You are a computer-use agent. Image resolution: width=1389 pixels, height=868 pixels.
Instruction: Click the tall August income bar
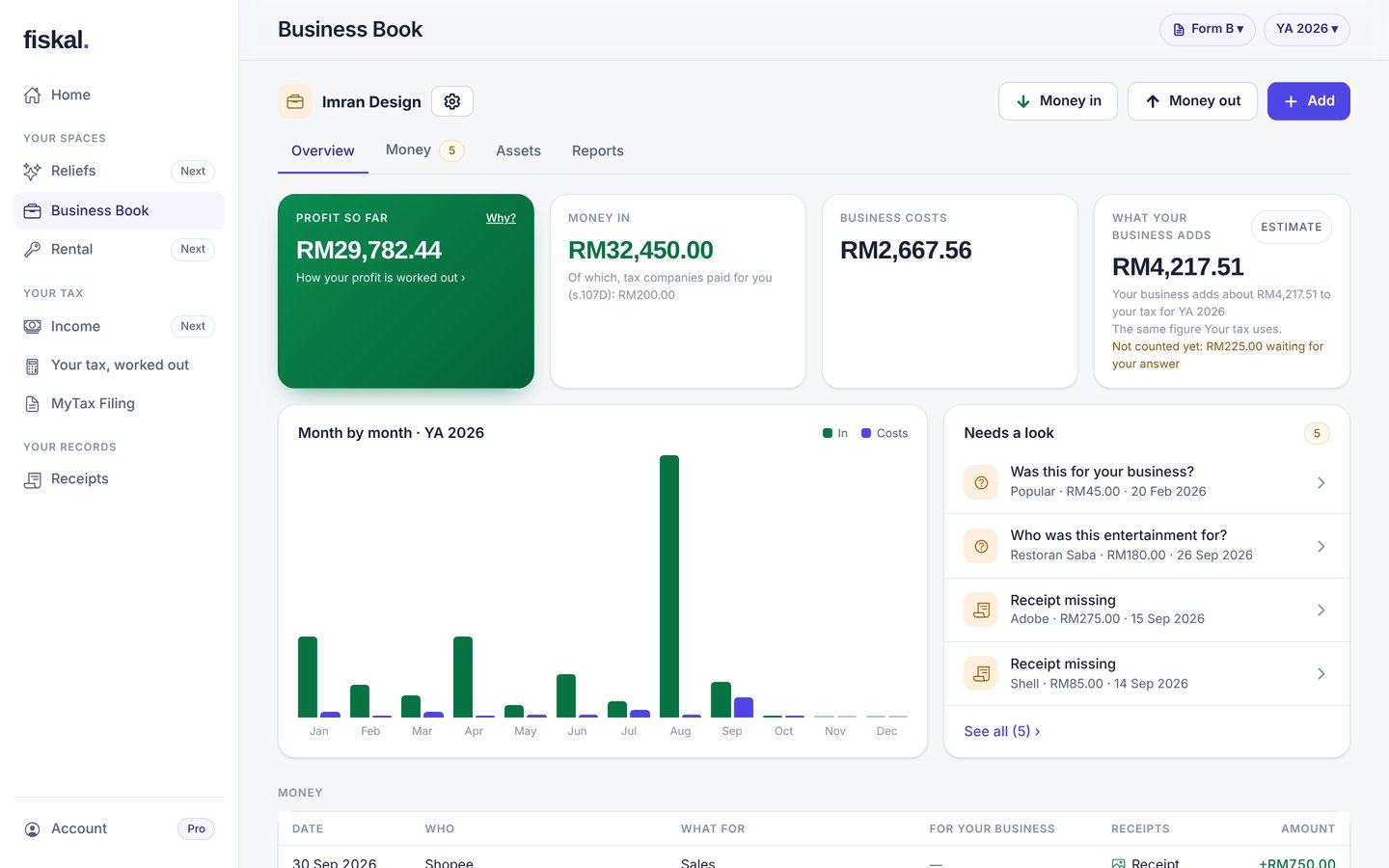(669, 586)
